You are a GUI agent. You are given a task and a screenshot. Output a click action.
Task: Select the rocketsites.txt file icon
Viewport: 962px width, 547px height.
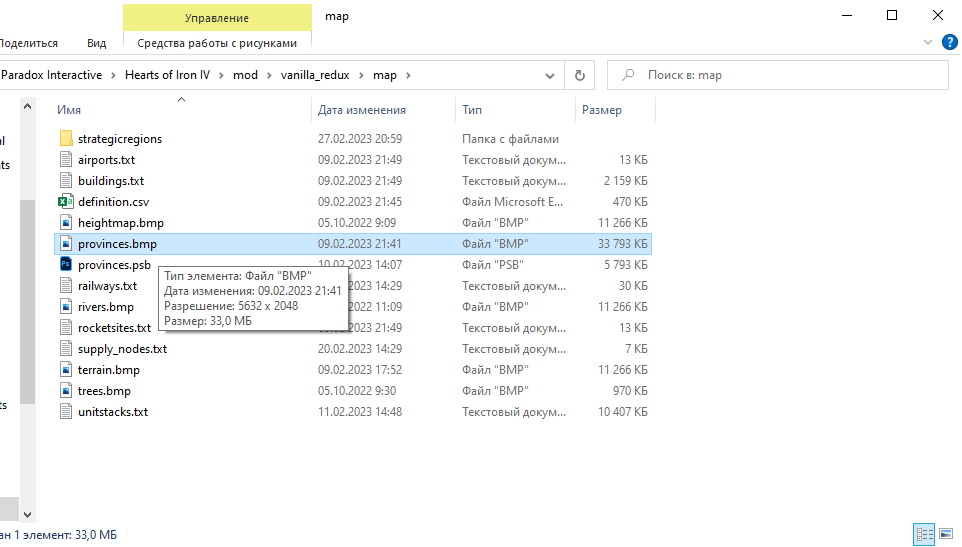click(66, 327)
